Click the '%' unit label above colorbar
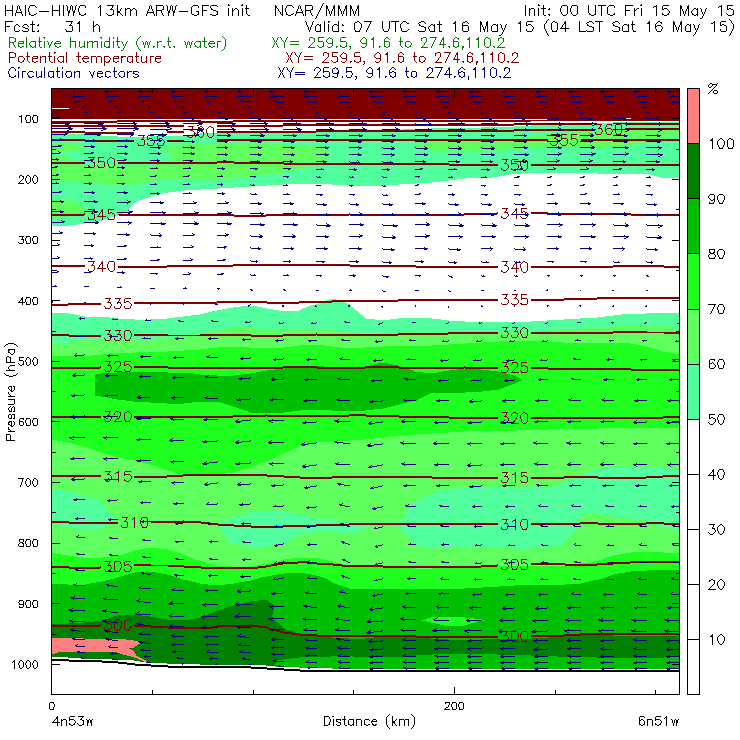 713,89
